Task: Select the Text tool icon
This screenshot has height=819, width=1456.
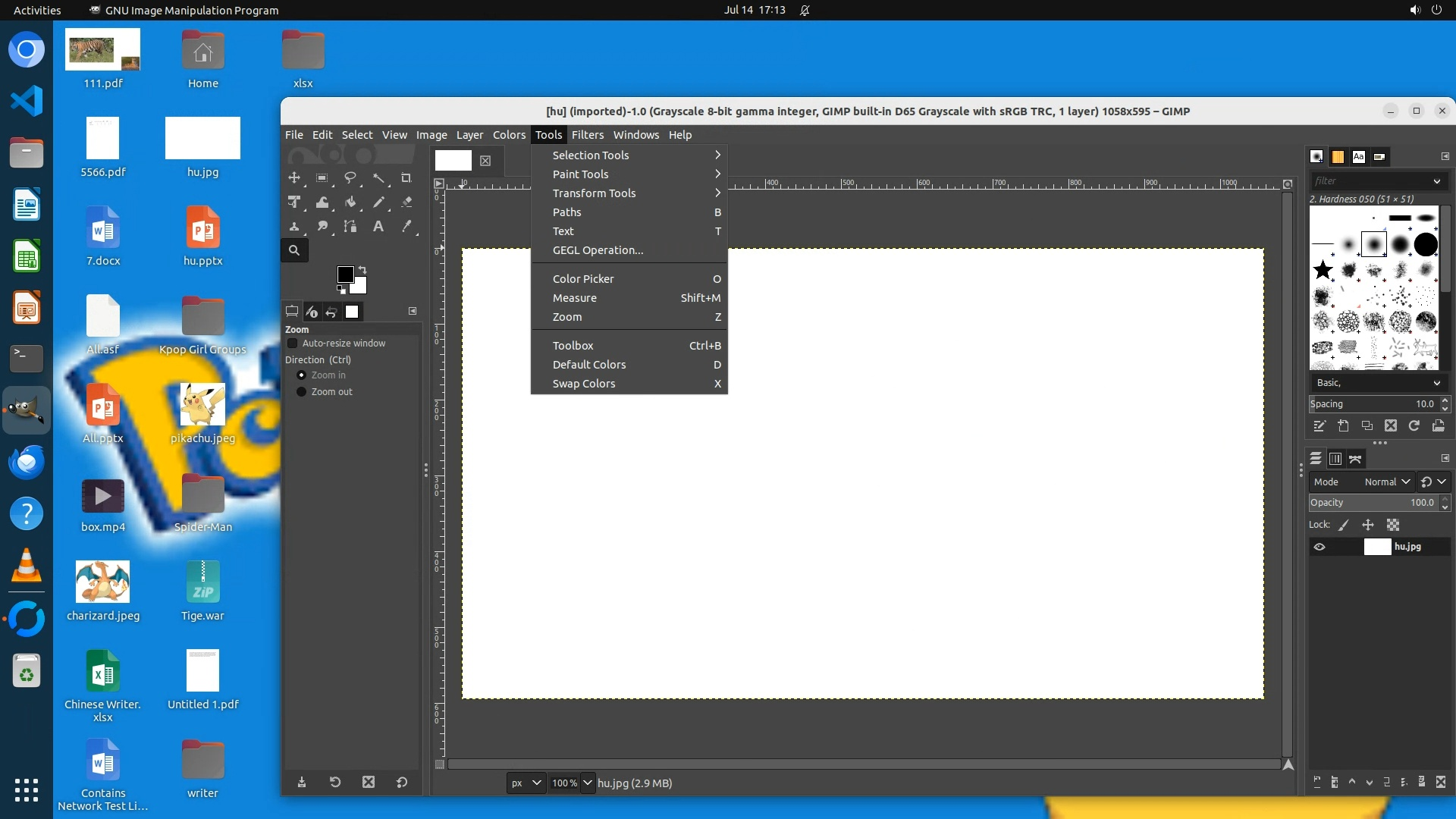Action: click(378, 227)
